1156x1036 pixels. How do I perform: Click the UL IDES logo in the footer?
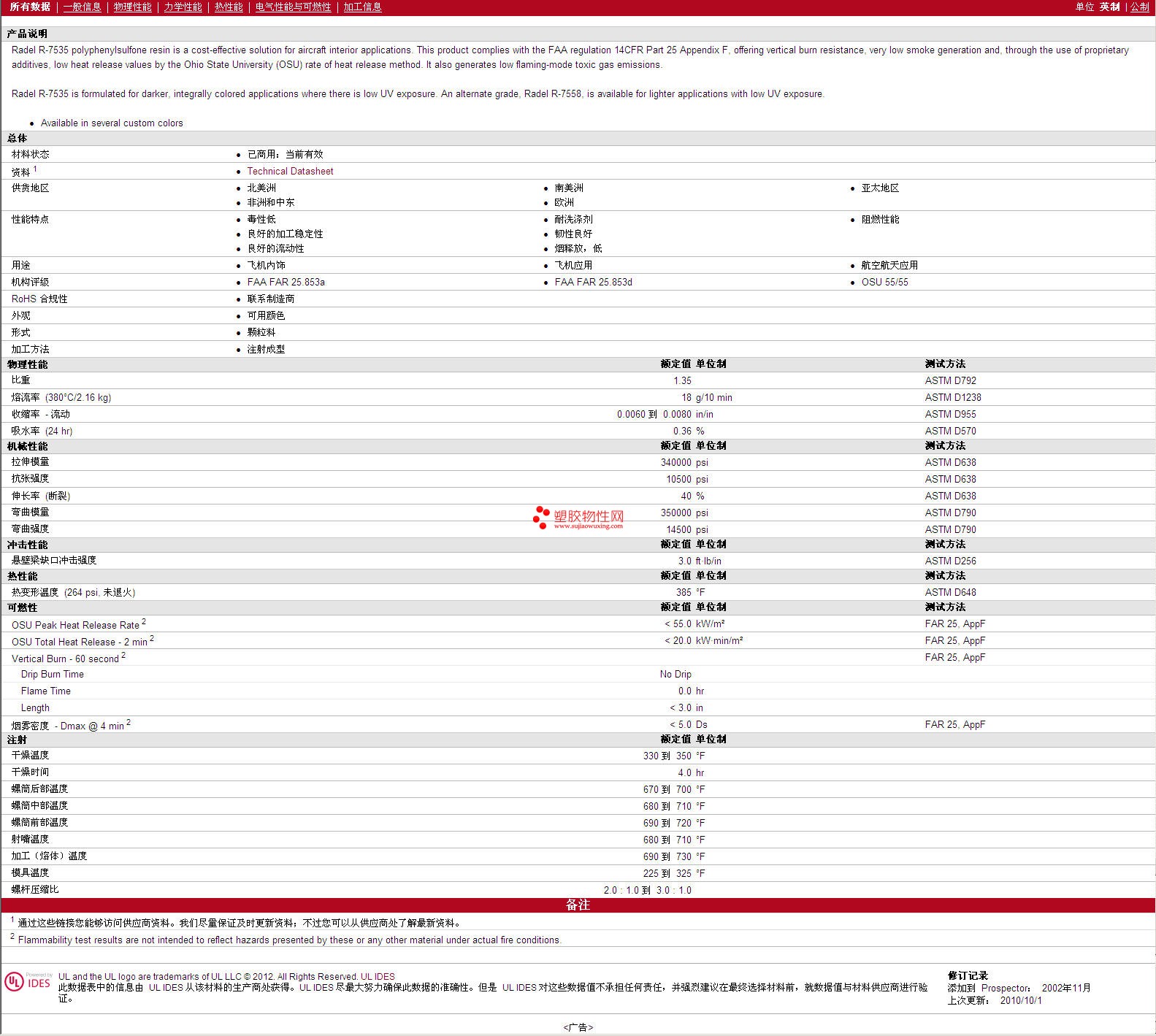(28, 982)
